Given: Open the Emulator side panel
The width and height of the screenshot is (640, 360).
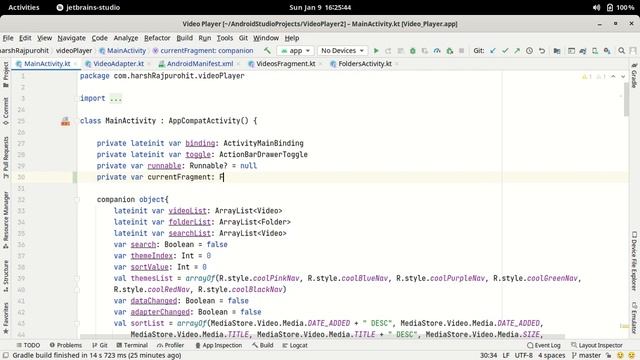Looking at the screenshot, I should (x=634, y=317).
